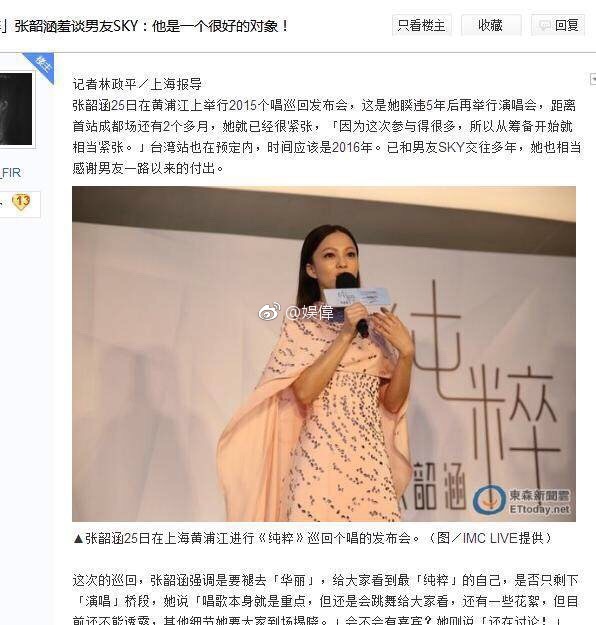
Task: Open the post author's dark avatar thumbnail
Action: point(16,108)
